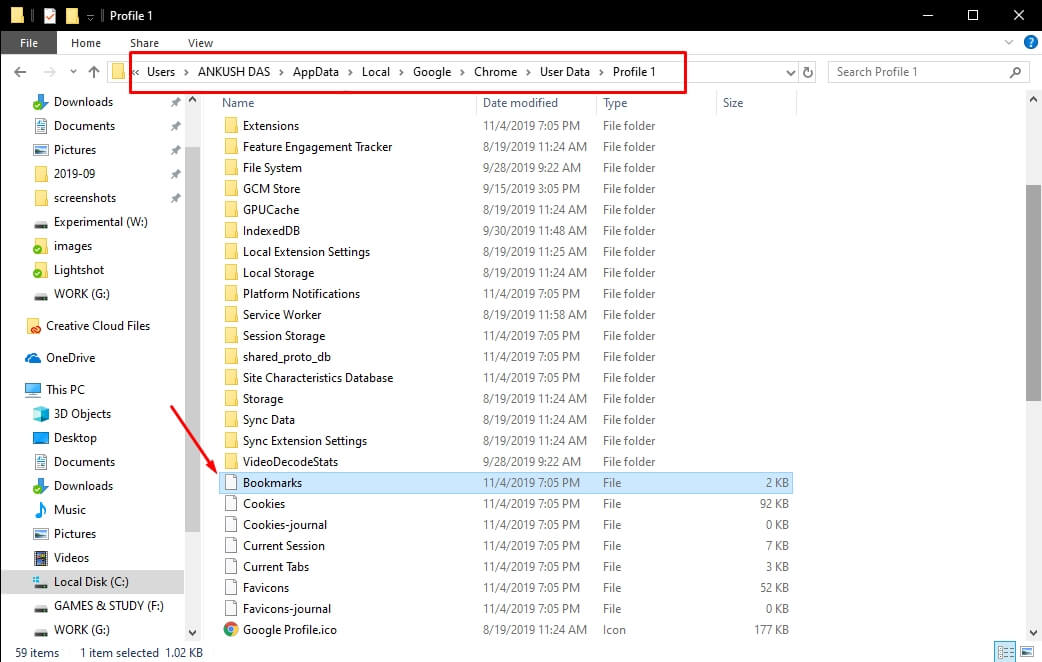Click the Properties icon in the title bar
The width and height of the screenshot is (1042, 662).
tap(48, 16)
